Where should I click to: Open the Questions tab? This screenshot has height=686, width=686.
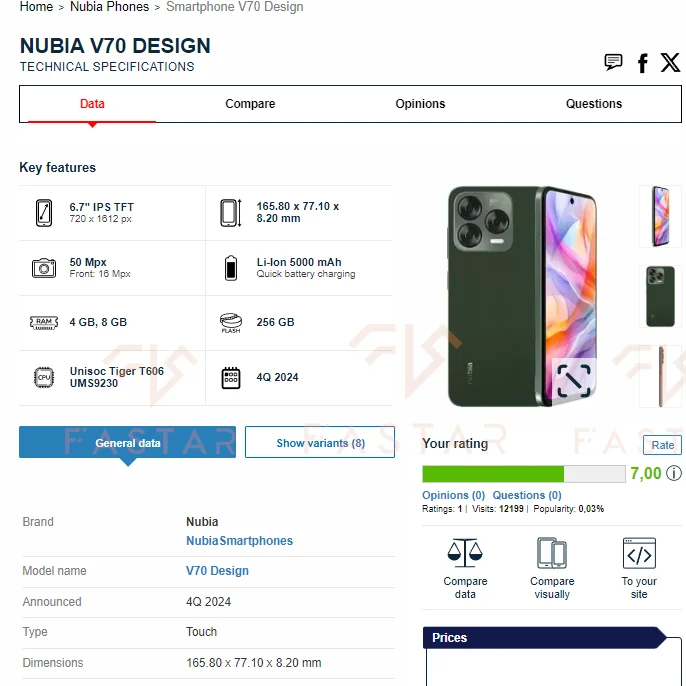(593, 104)
